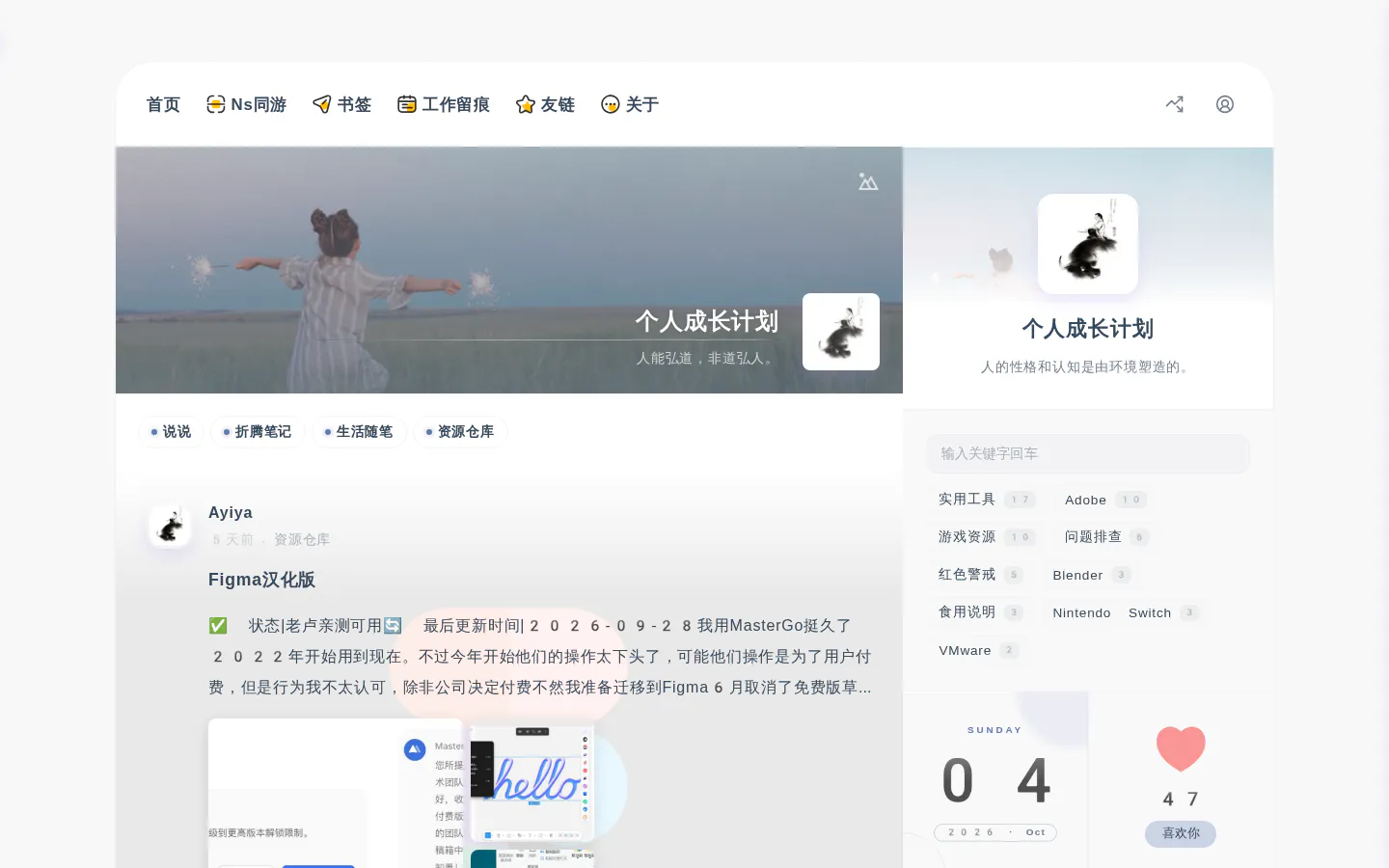
Task: Click the random shuffle icon in header
Action: click(1175, 104)
